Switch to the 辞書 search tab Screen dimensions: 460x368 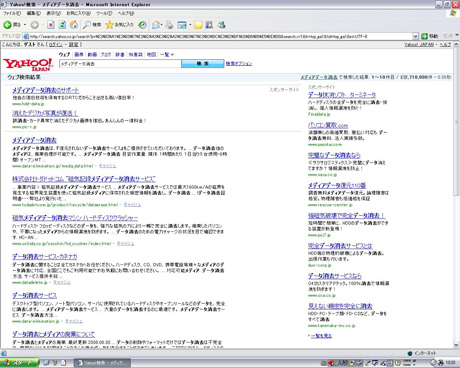tap(120, 55)
